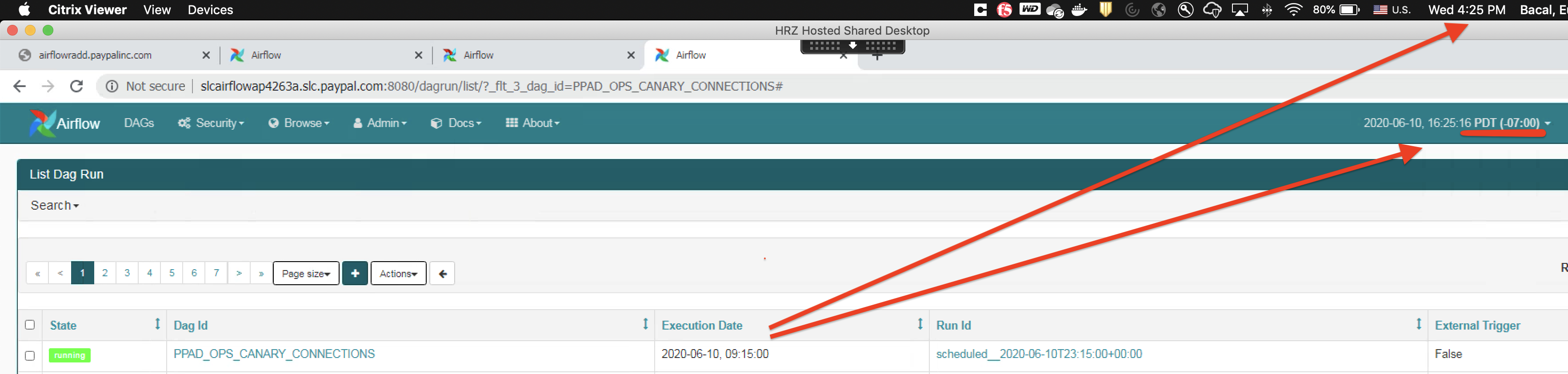Click the Docker whale icon in menu bar

[x=1079, y=10]
